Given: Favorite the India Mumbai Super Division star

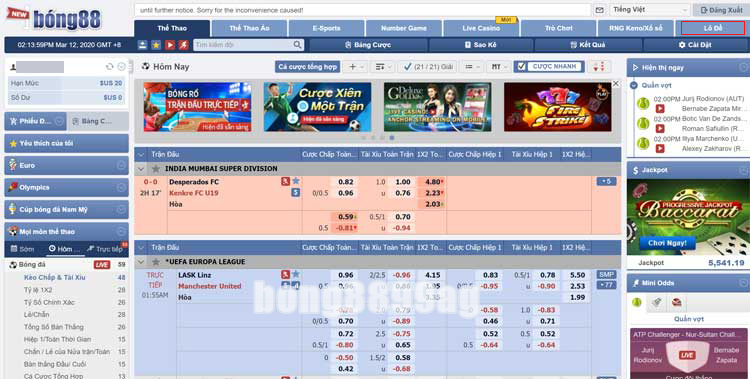Looking at the screenshot, I should (155, 169).
